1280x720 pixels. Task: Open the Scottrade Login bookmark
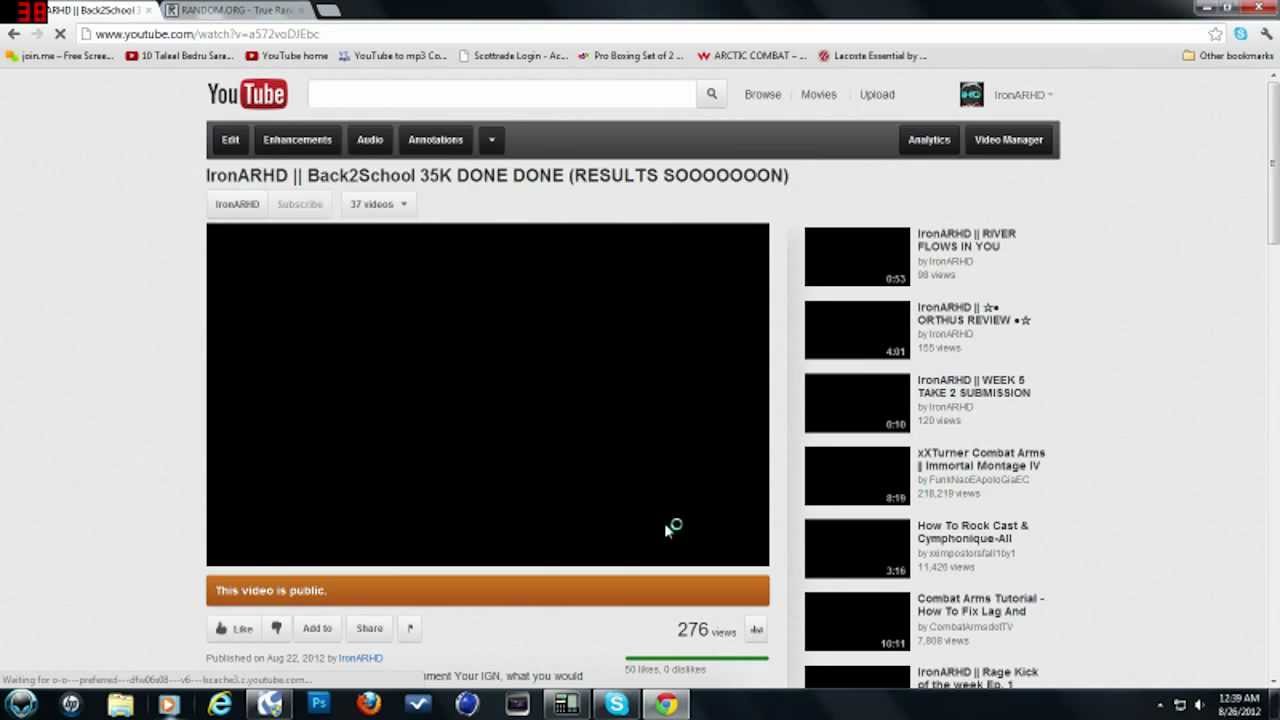coord(513,56)
